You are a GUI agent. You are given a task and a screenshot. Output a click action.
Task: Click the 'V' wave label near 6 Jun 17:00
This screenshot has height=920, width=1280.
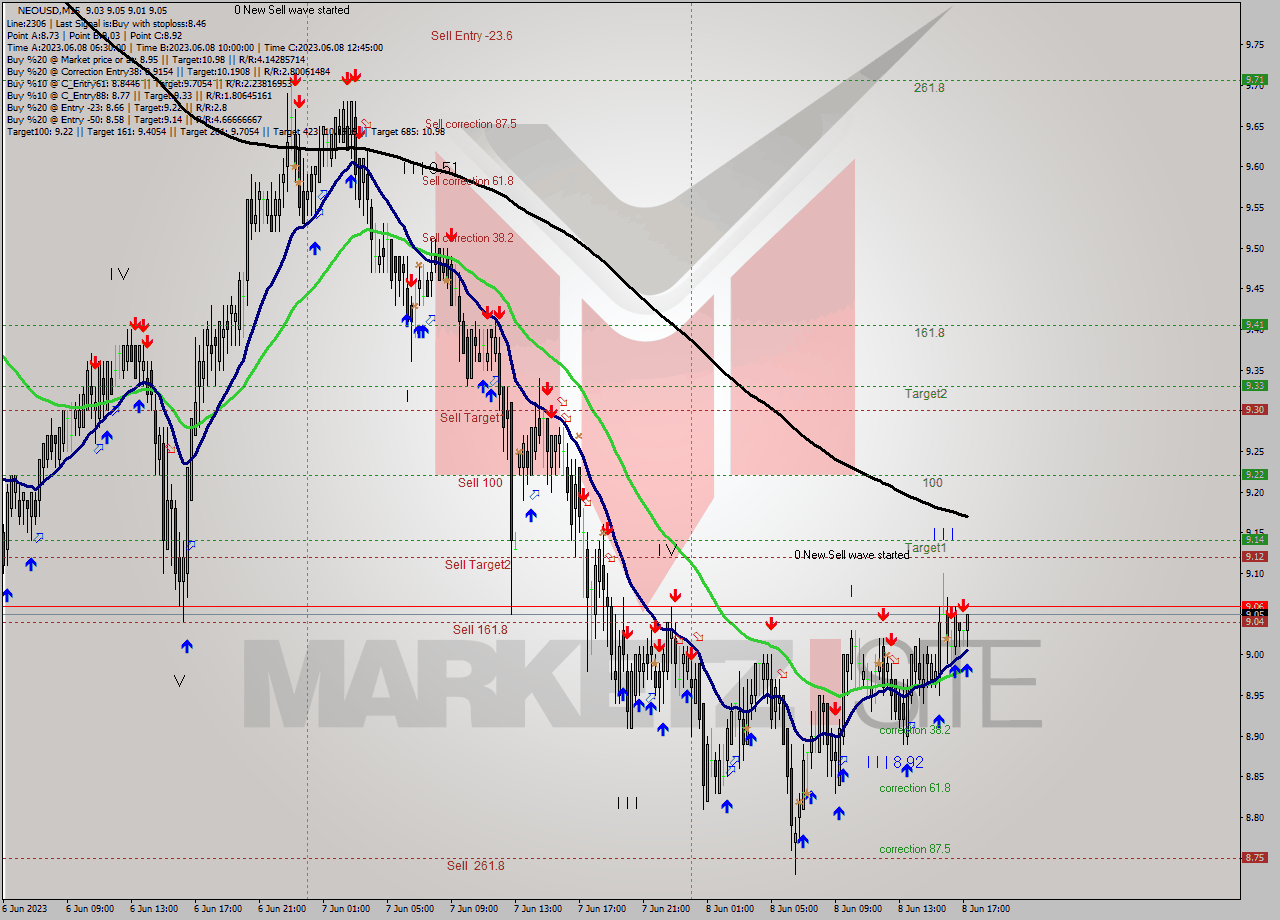tap(179, 681)
